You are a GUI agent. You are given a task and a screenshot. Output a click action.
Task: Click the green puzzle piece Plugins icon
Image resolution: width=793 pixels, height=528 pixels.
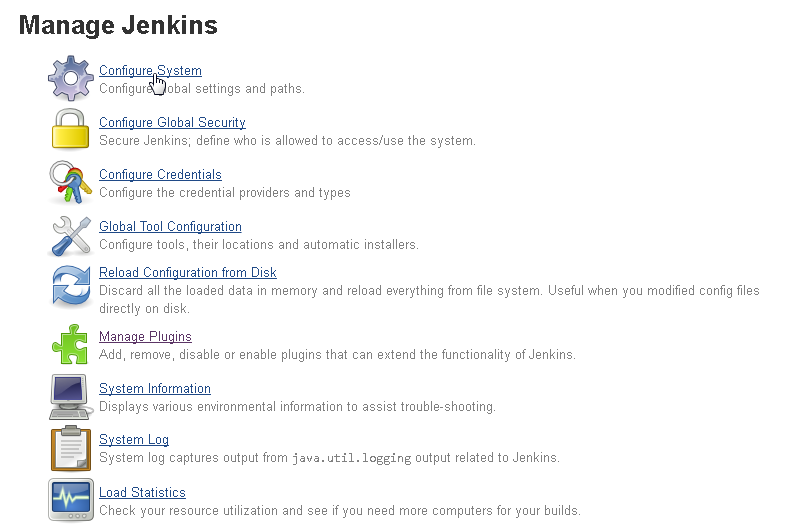pyautogui.click(x=70, y=344)
